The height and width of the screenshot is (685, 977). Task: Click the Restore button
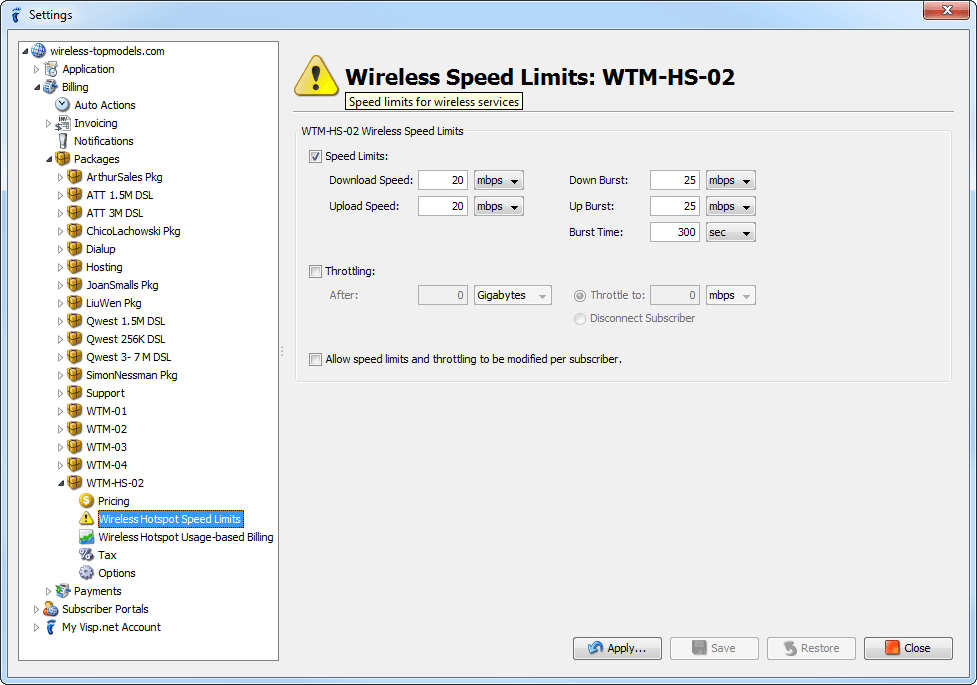(811, 648)
